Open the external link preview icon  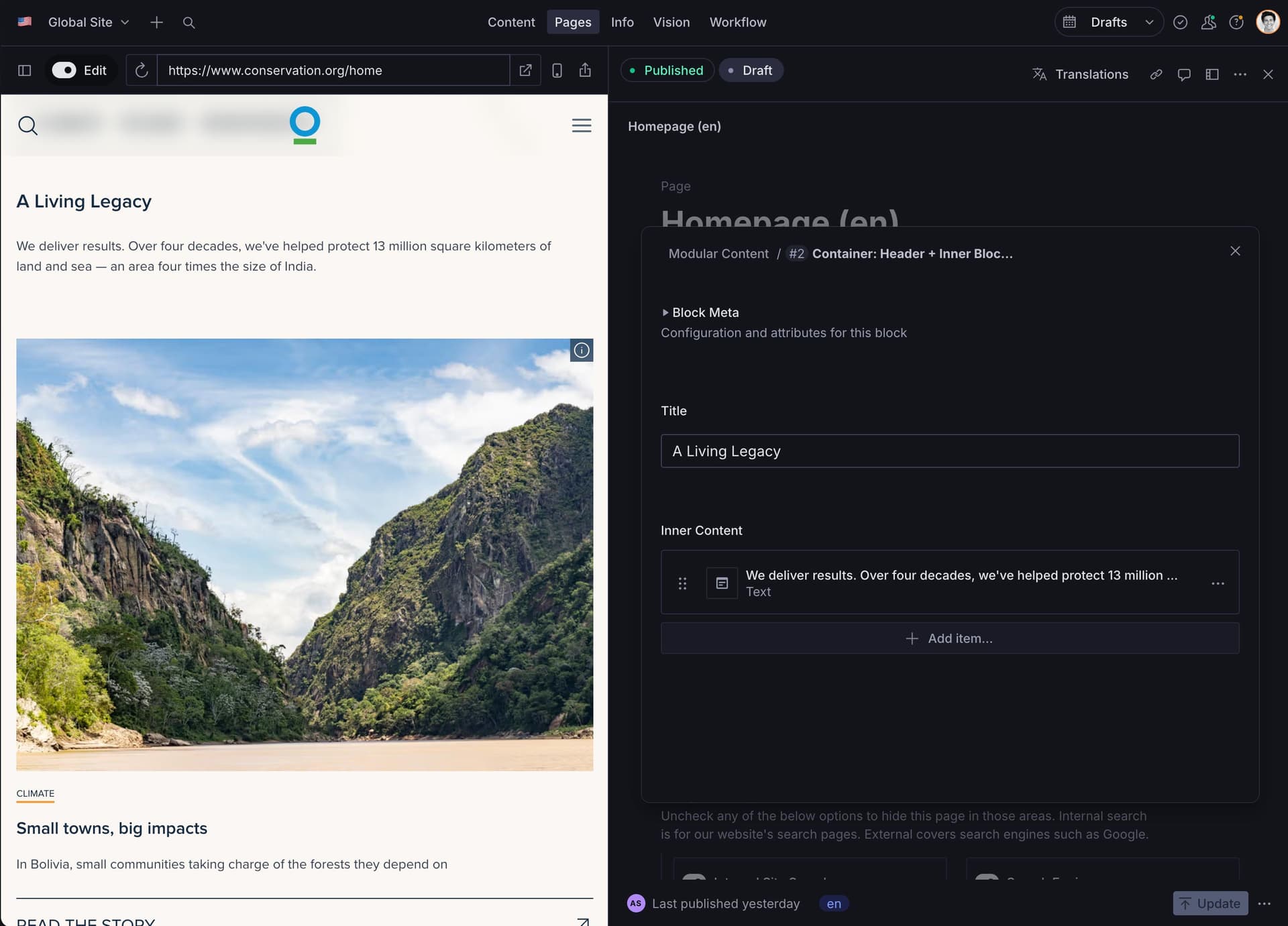(526, 70)
